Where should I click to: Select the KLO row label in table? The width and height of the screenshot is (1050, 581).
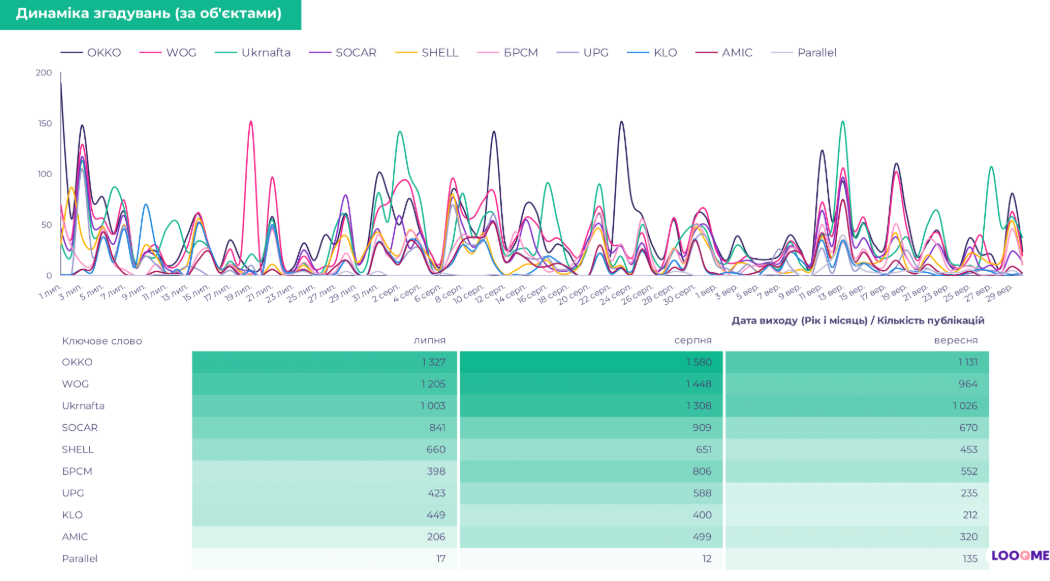(x=72, y=515)
